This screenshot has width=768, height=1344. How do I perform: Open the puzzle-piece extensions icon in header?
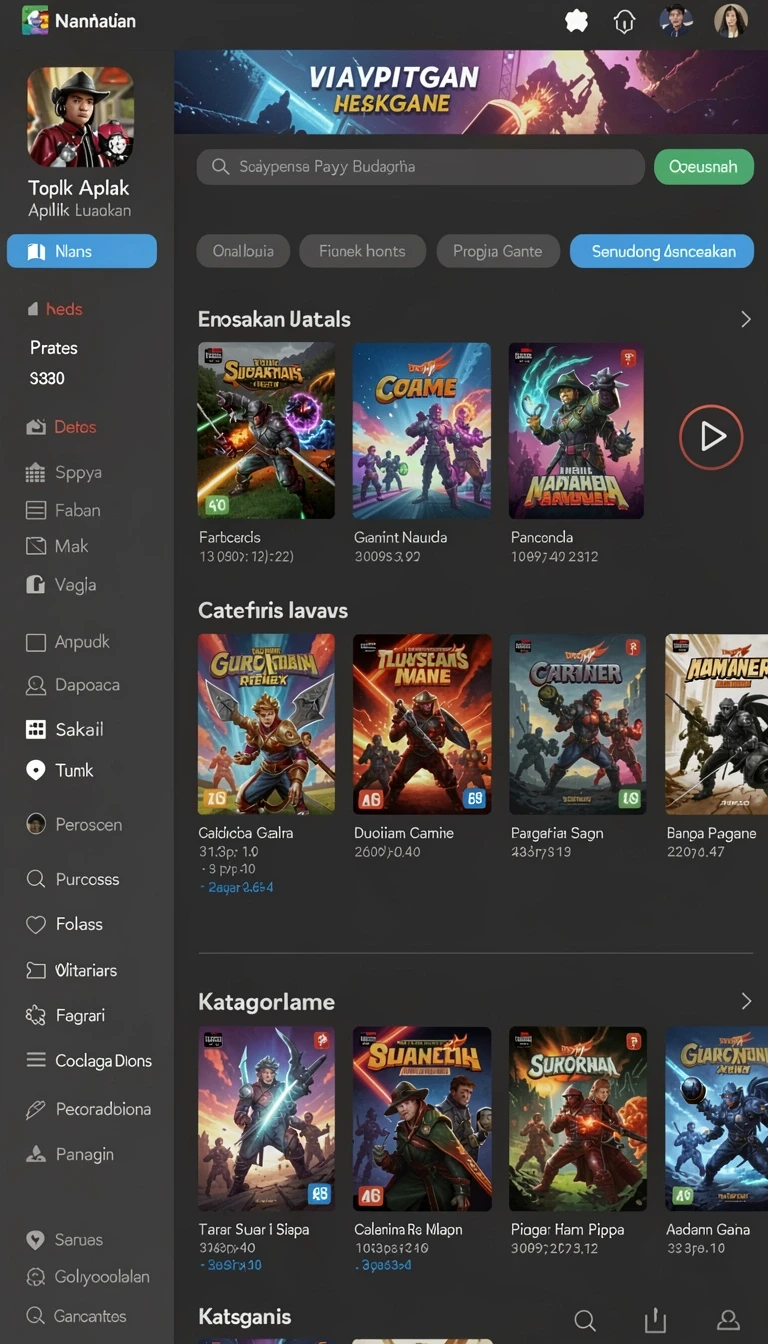[577, 21]
